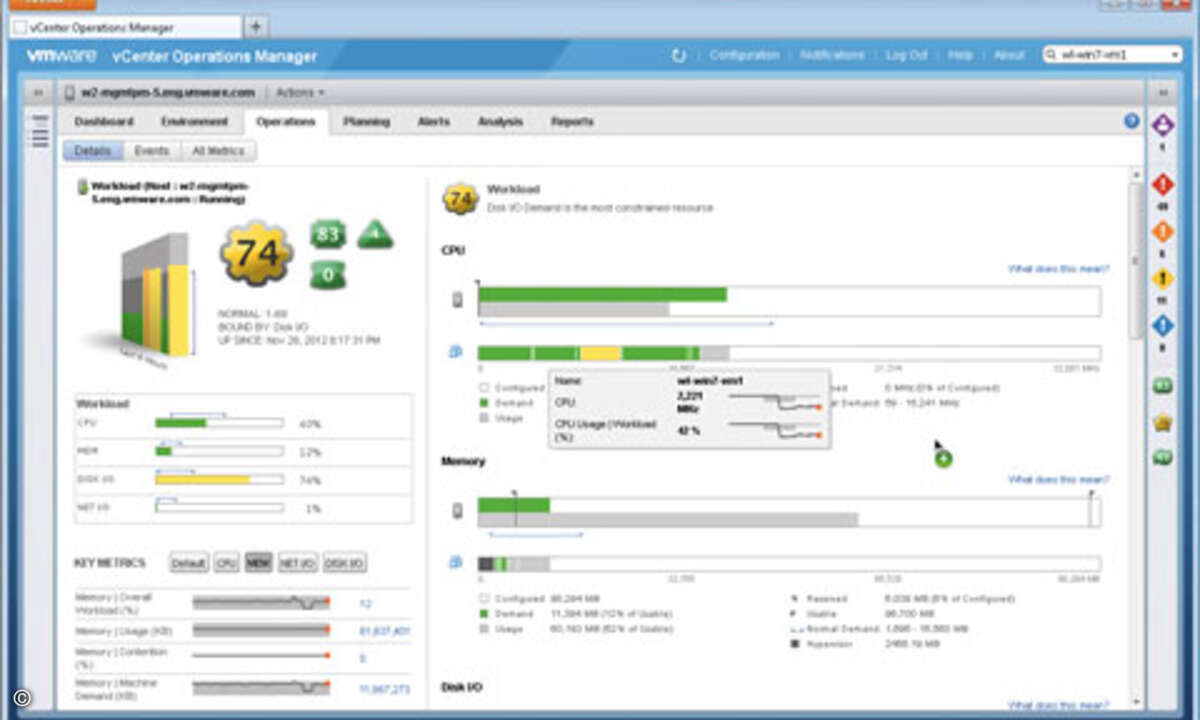Click the CPU workload bar at 40%
Screen dimensions: 1200x720
coord(219,423)
